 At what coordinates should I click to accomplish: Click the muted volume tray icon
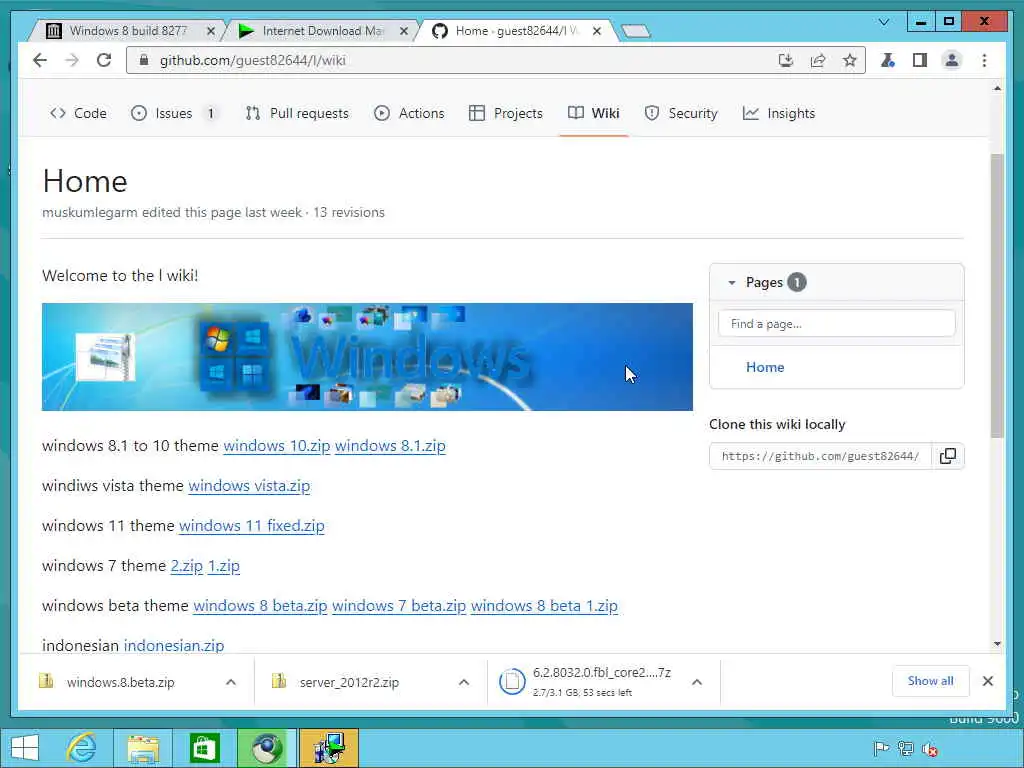click(930, 748)
